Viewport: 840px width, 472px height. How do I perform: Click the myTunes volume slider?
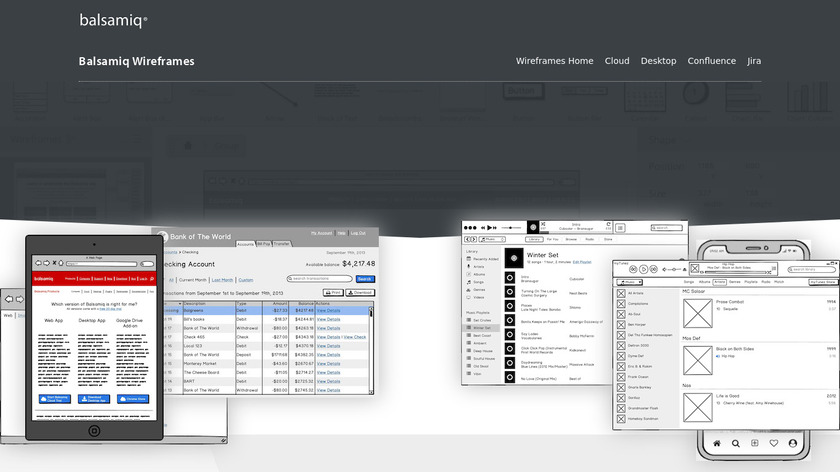[x=674, y=269]
